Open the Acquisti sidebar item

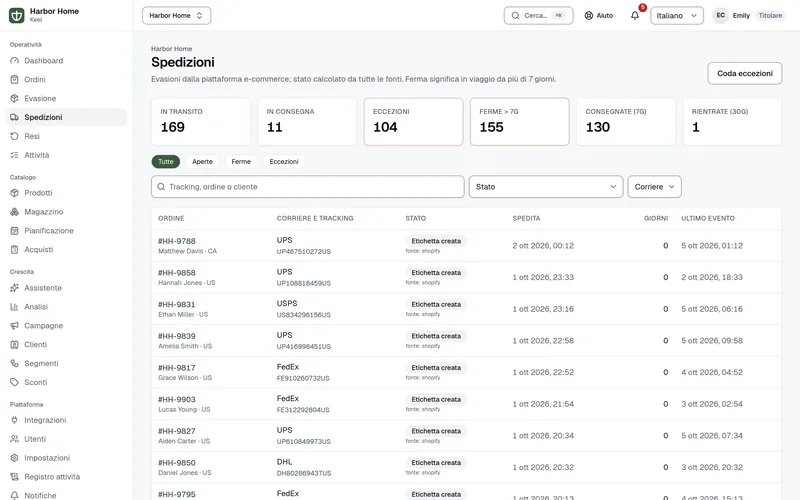66,249
